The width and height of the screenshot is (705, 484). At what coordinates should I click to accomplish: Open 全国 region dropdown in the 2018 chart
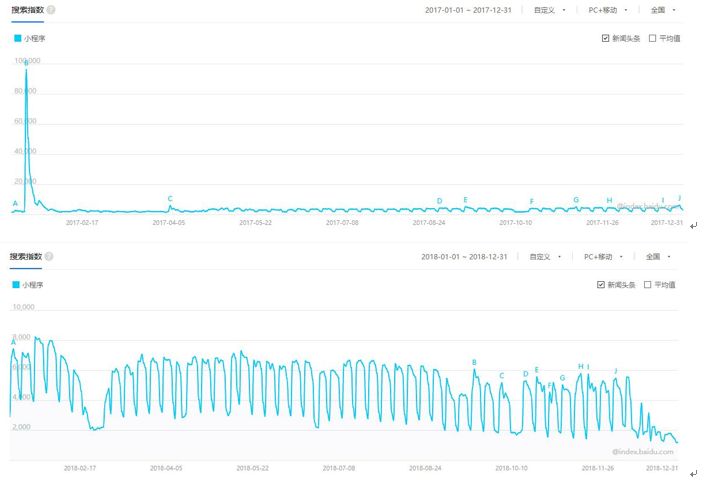pos(656,257)
